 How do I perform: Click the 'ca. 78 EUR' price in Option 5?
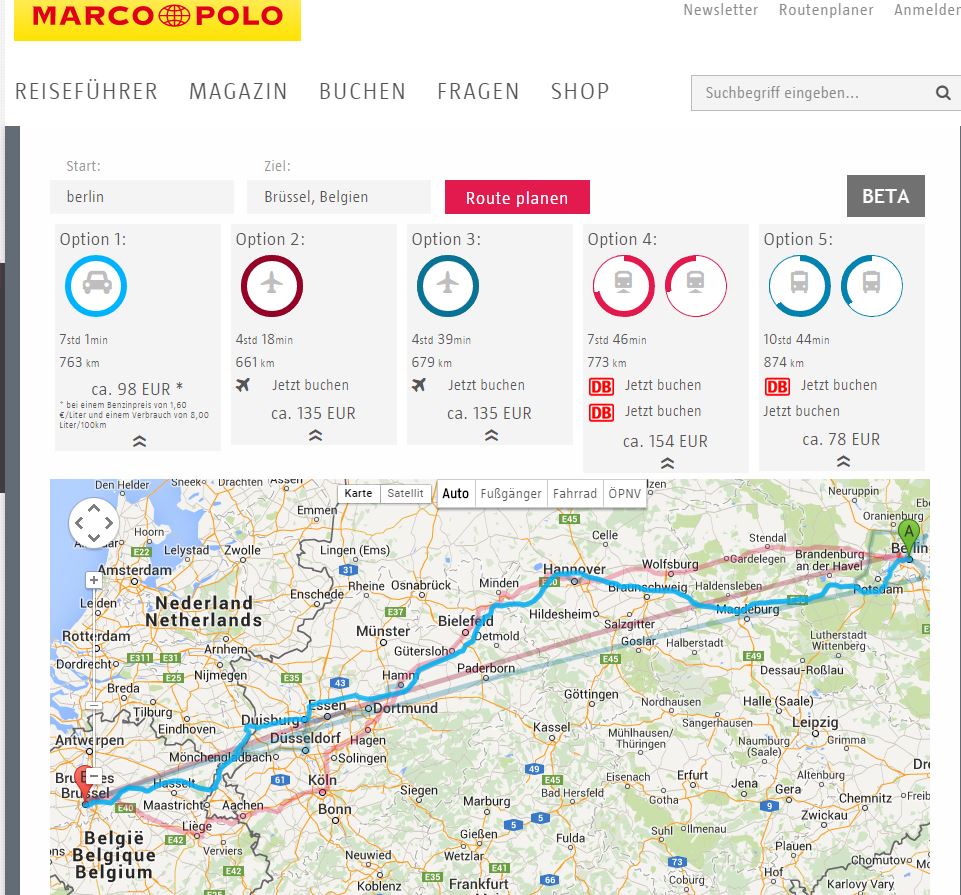point(841,440)
